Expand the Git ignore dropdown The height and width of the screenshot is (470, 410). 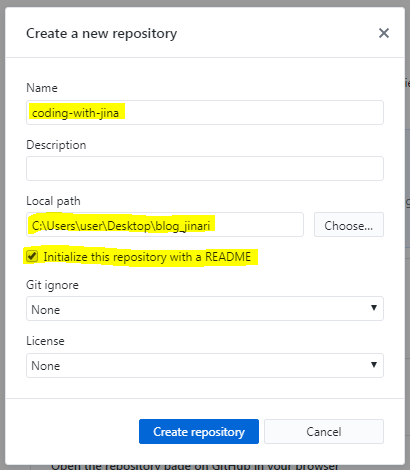205,309
